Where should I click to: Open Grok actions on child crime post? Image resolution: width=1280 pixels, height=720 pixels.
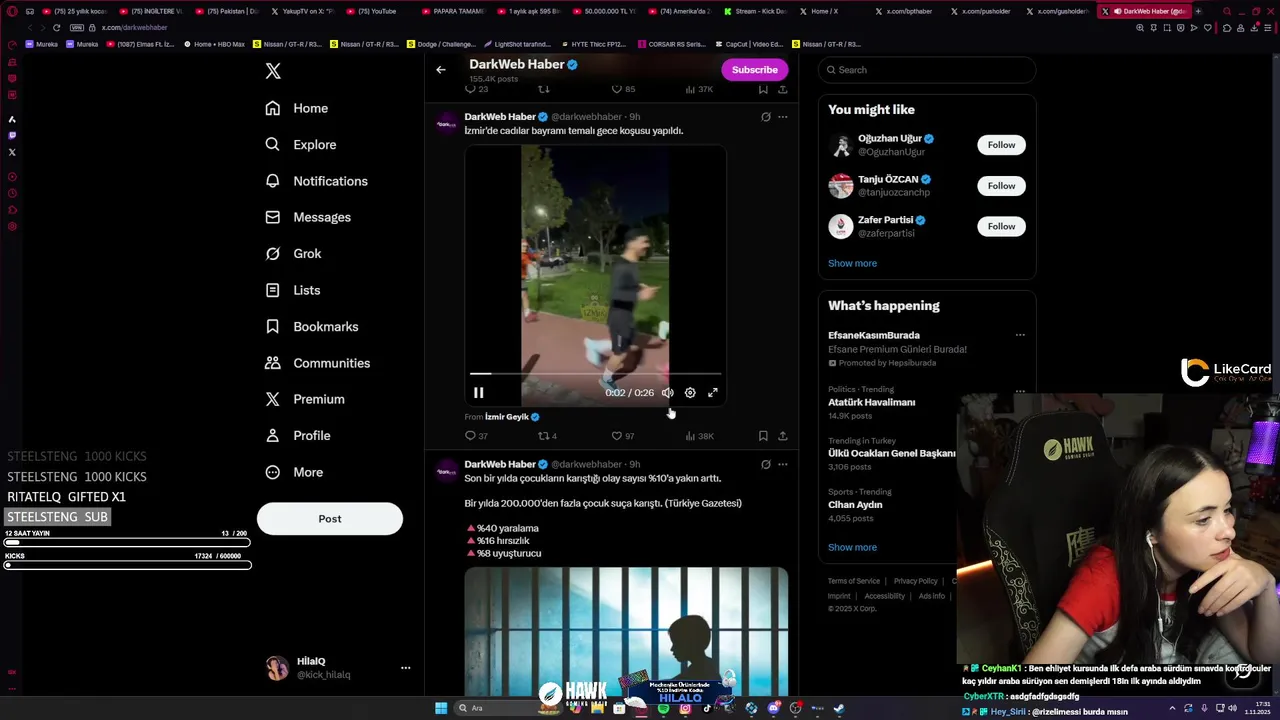coord(766,464)
